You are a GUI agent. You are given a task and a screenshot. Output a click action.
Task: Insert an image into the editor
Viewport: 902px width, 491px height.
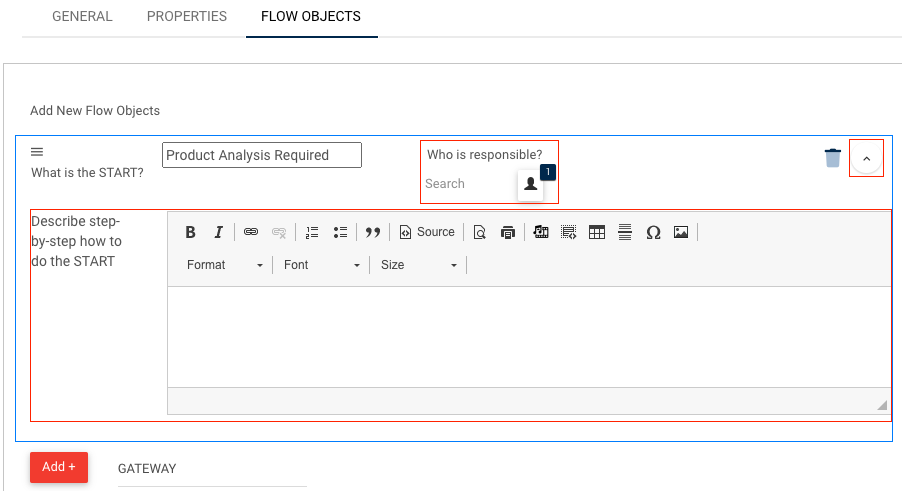(x=681, y=232)
